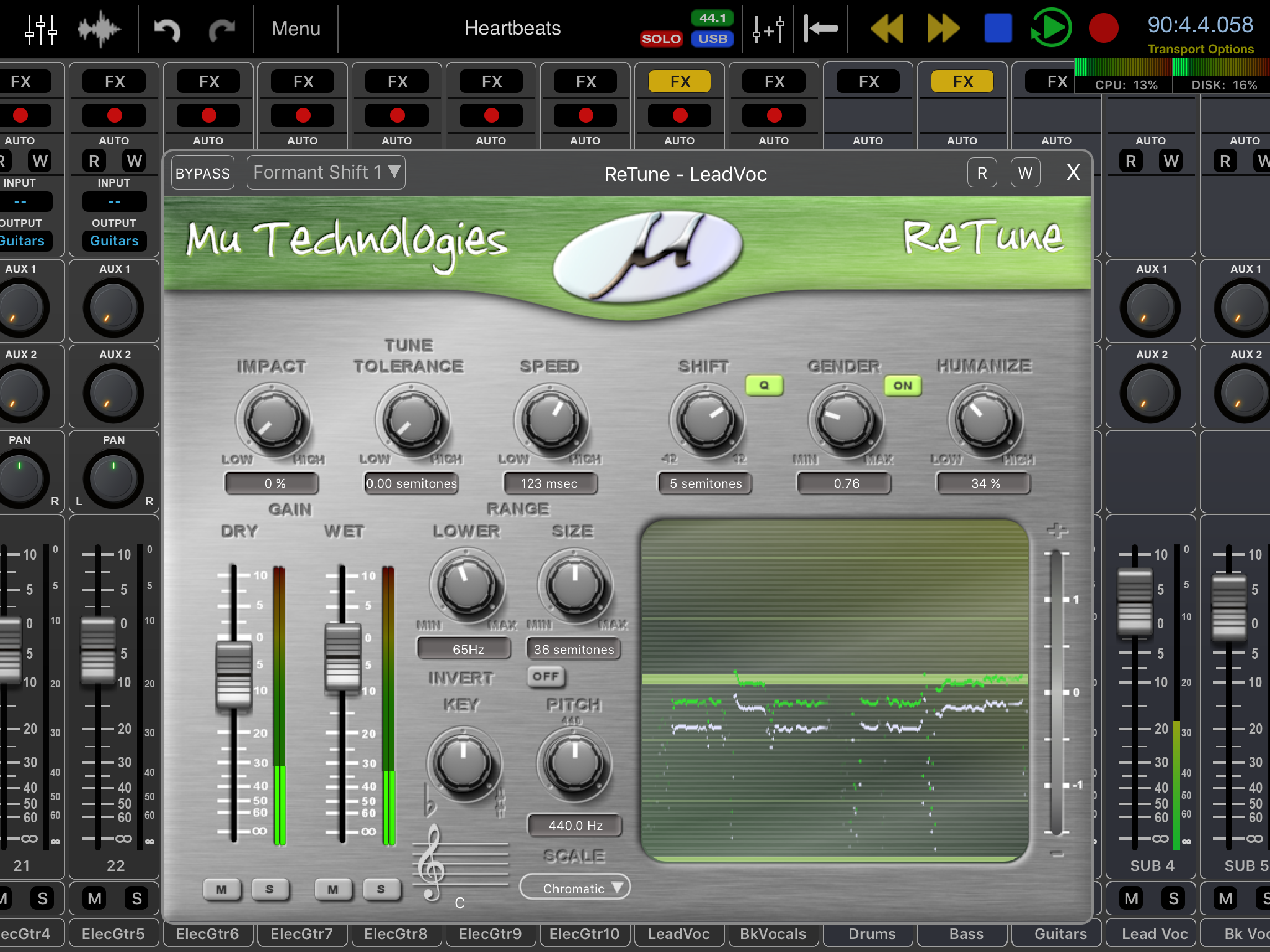
Task: Open the Menu item in the top bar
Action: click(x=296, y=29)
